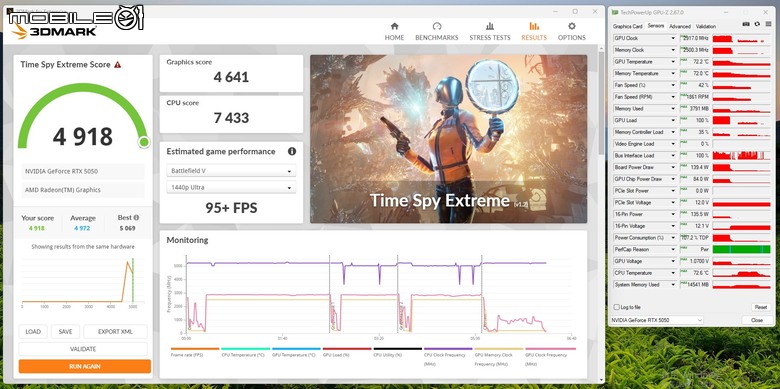Image resolution: width=780 pixels, height=389 pixels.
Task: Click the GPU Memory Clock Frequency yellow legend swatch
Action: tap(499, 349)
